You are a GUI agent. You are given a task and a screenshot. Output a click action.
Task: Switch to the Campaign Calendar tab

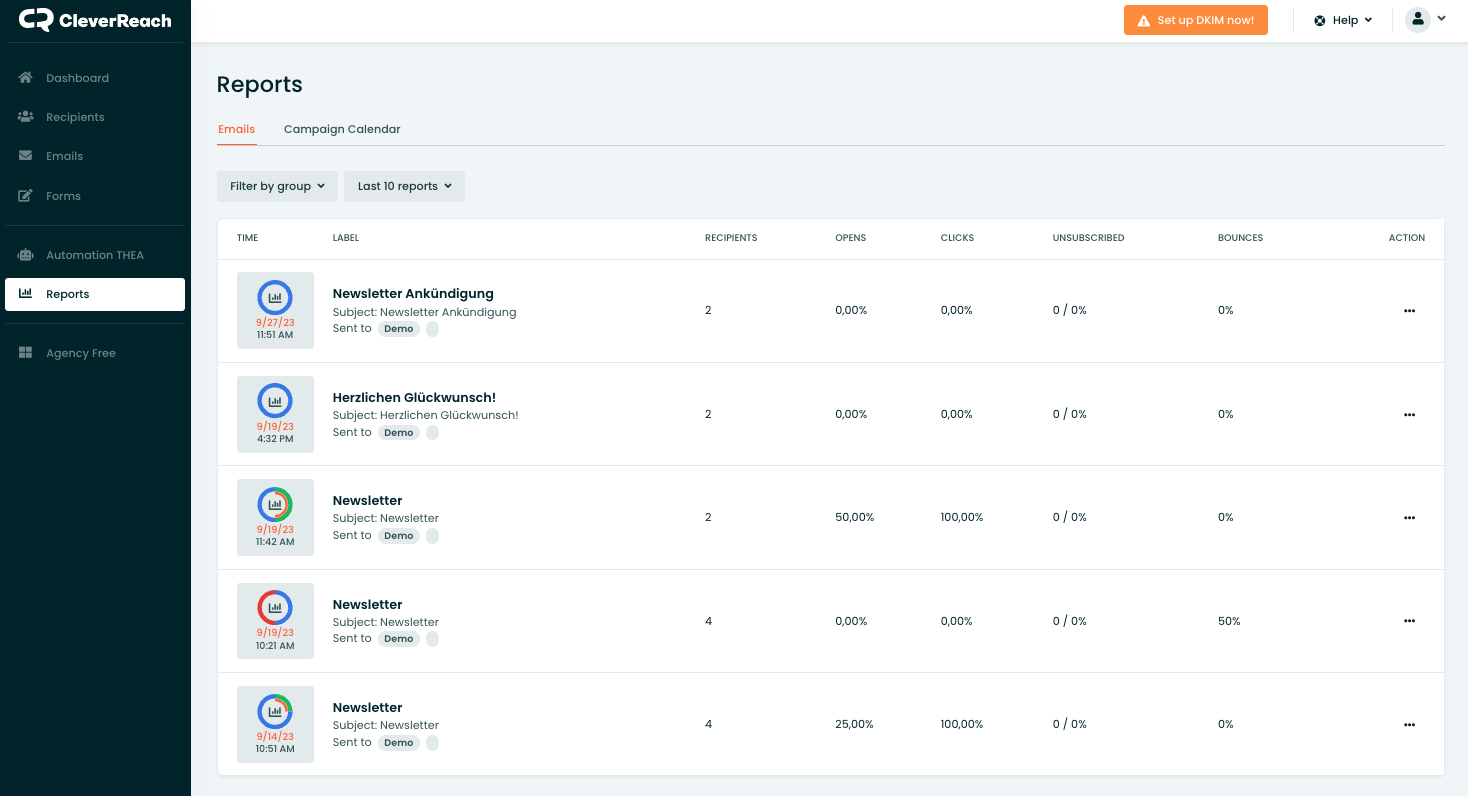click(x=342, y=129)
